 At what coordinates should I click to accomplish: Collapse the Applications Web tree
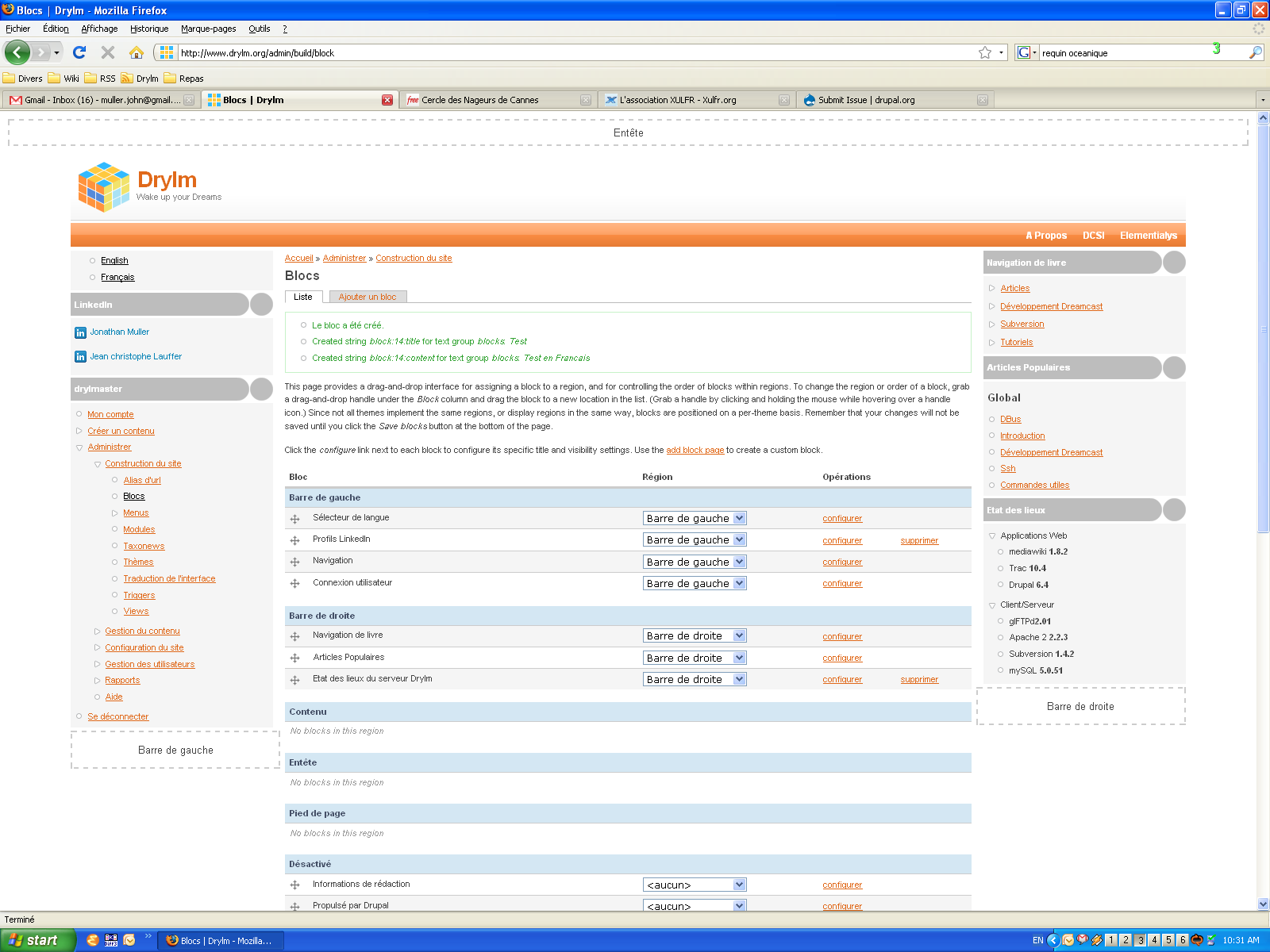992,536
